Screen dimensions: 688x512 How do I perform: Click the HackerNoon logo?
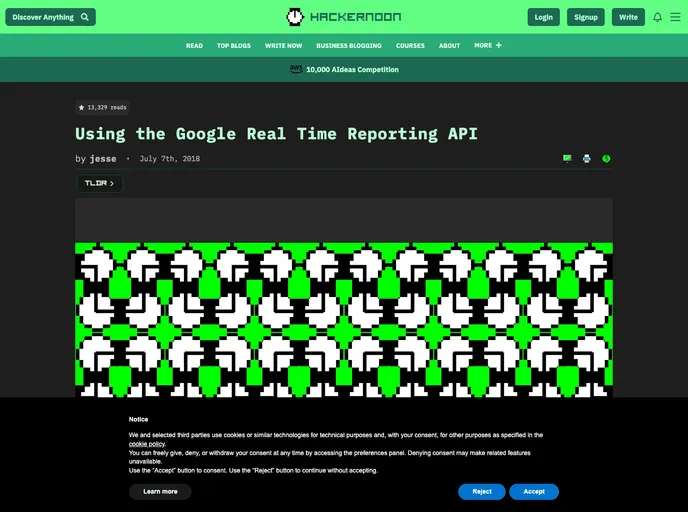(343, 17)
